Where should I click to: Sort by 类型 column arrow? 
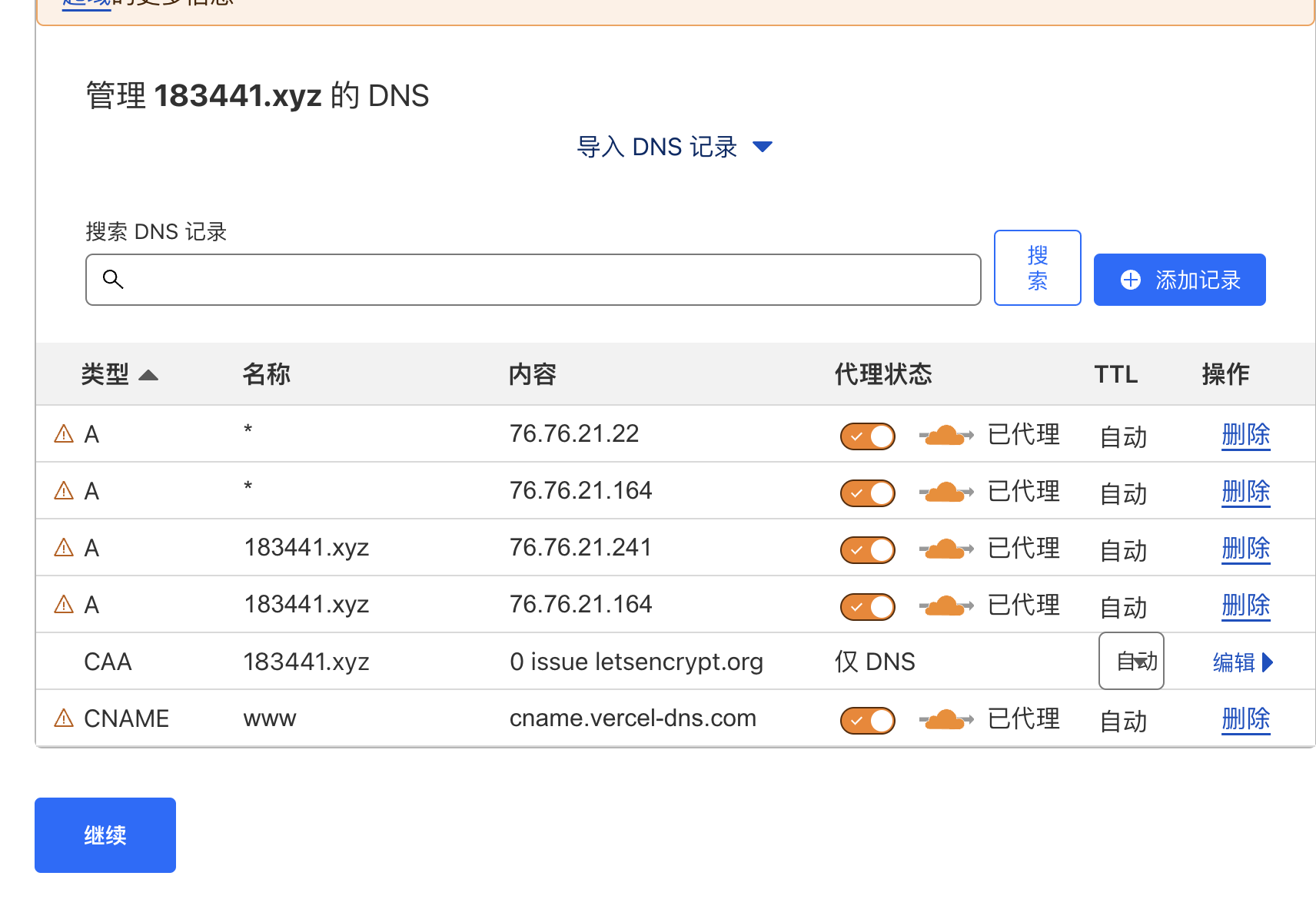pos(148,375)
